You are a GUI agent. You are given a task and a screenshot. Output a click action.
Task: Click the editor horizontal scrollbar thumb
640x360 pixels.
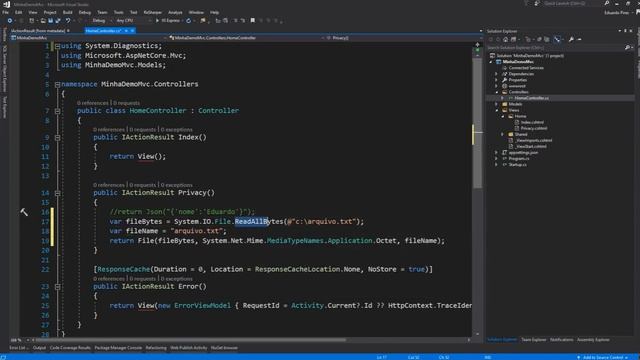[191, 340]
